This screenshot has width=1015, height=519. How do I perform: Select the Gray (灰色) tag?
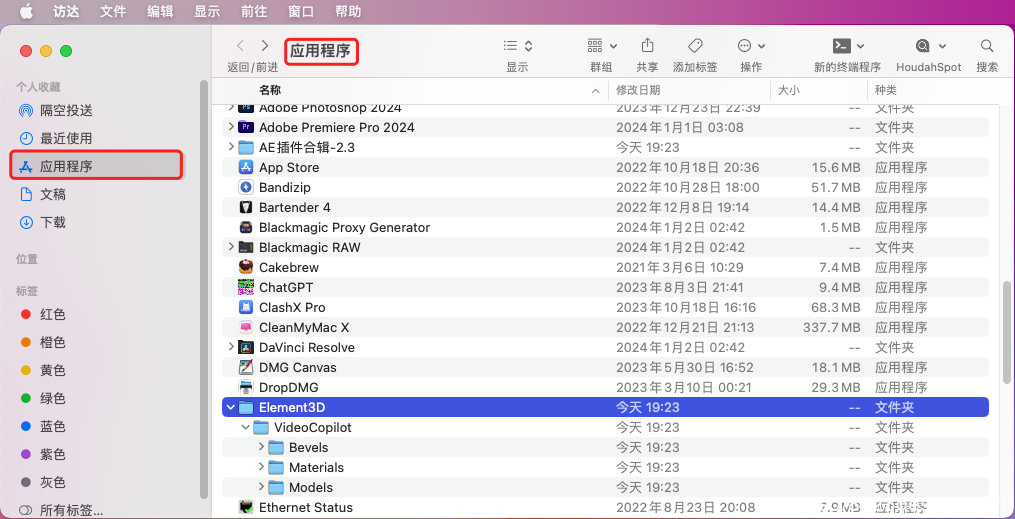(43, 483)
